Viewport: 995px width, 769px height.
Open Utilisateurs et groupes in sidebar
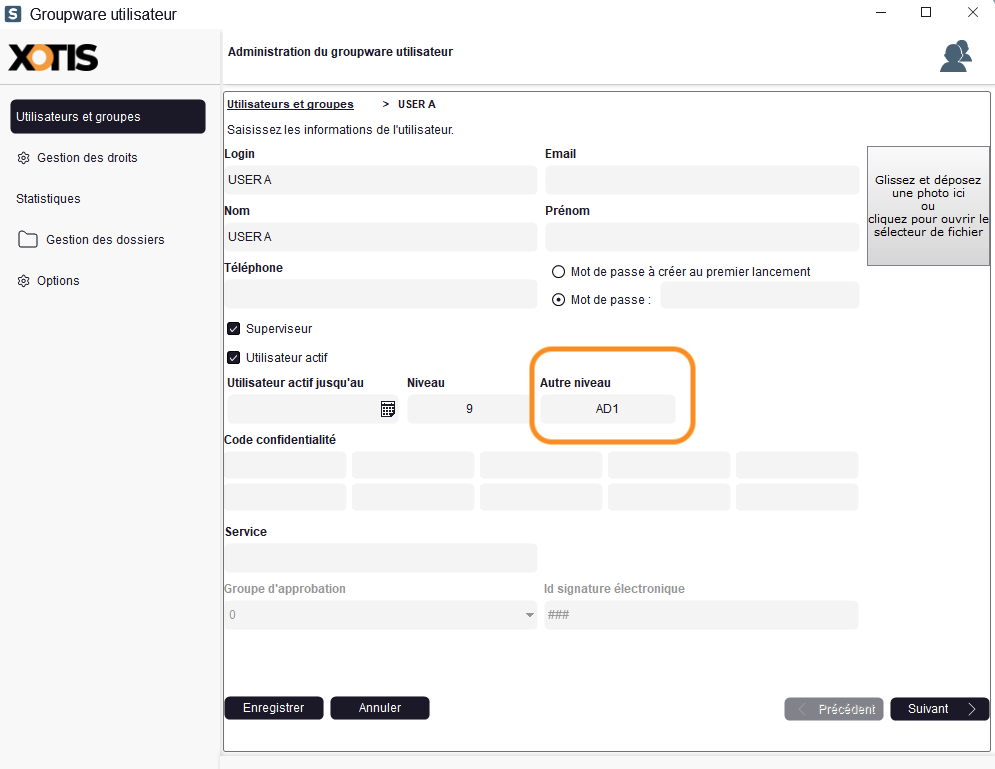tap(107, 117)
